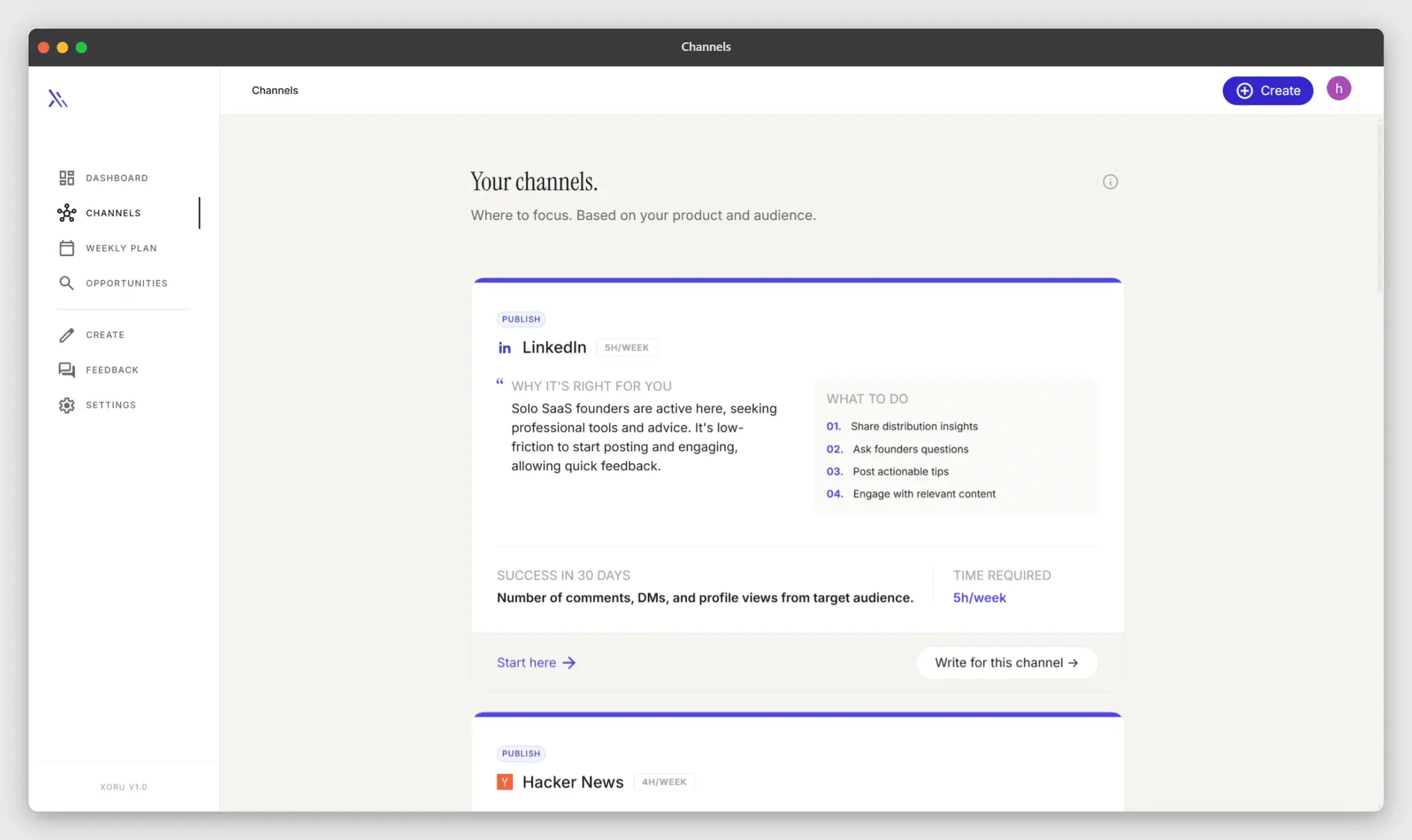Image resolution: width=1412 pixels, height=840 pixels.
Task: Click the info circle icon beside Your channels
Action: pos(1110,182)
